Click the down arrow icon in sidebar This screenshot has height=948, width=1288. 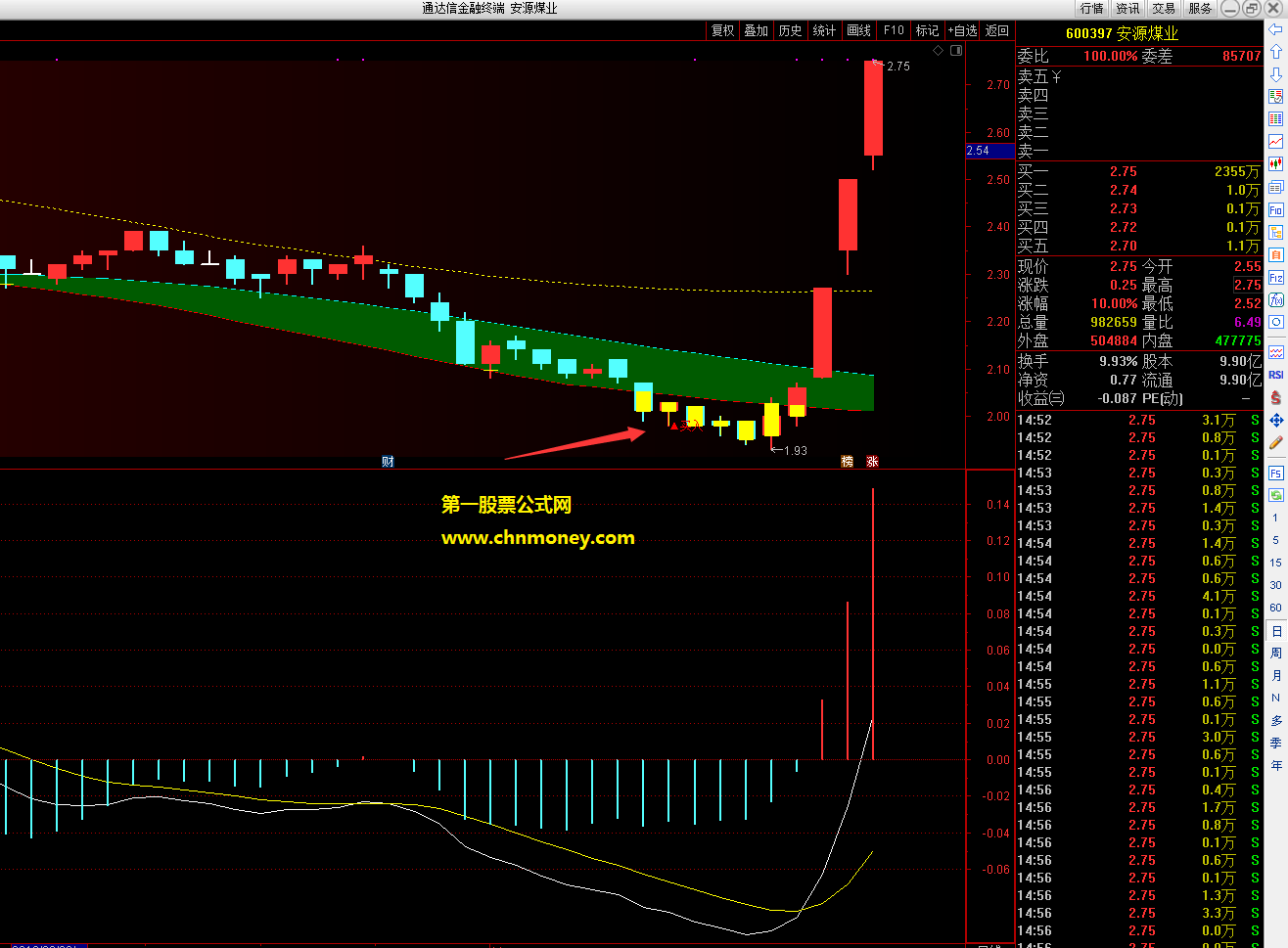1276,74
